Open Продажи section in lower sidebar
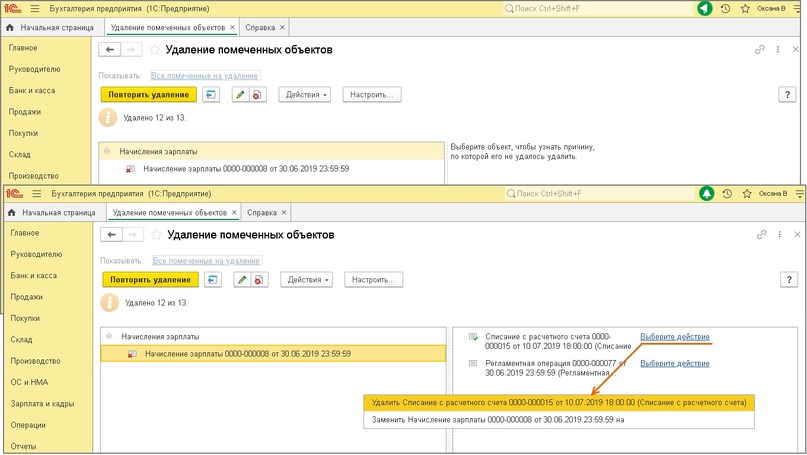 click(x=27, y=297)
